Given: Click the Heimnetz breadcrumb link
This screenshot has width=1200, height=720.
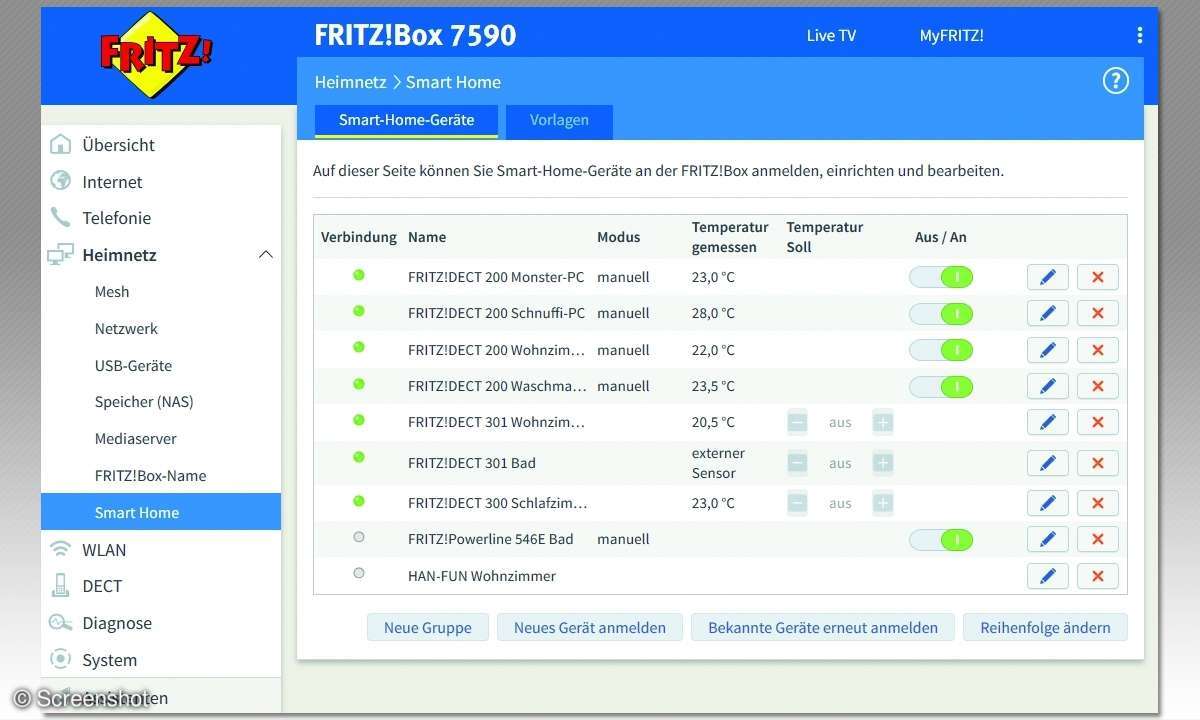Looking at the screenshot, I should click(350, 82).
